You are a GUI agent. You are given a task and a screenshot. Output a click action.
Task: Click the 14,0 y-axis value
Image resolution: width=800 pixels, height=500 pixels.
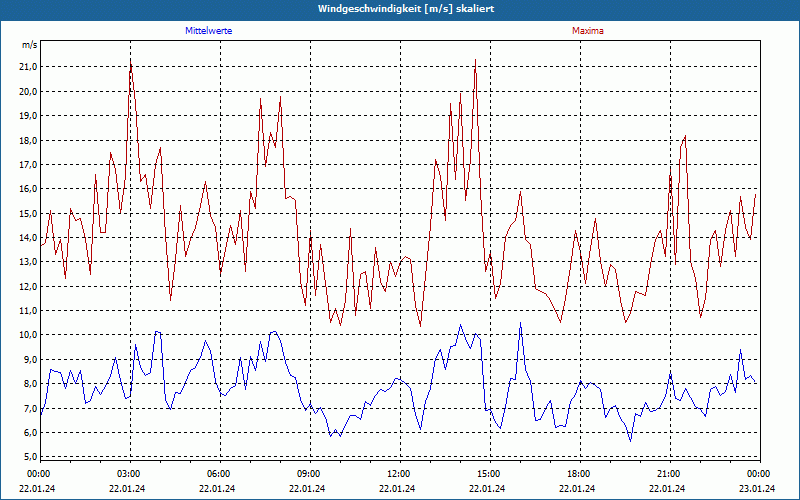pos(29,237)
